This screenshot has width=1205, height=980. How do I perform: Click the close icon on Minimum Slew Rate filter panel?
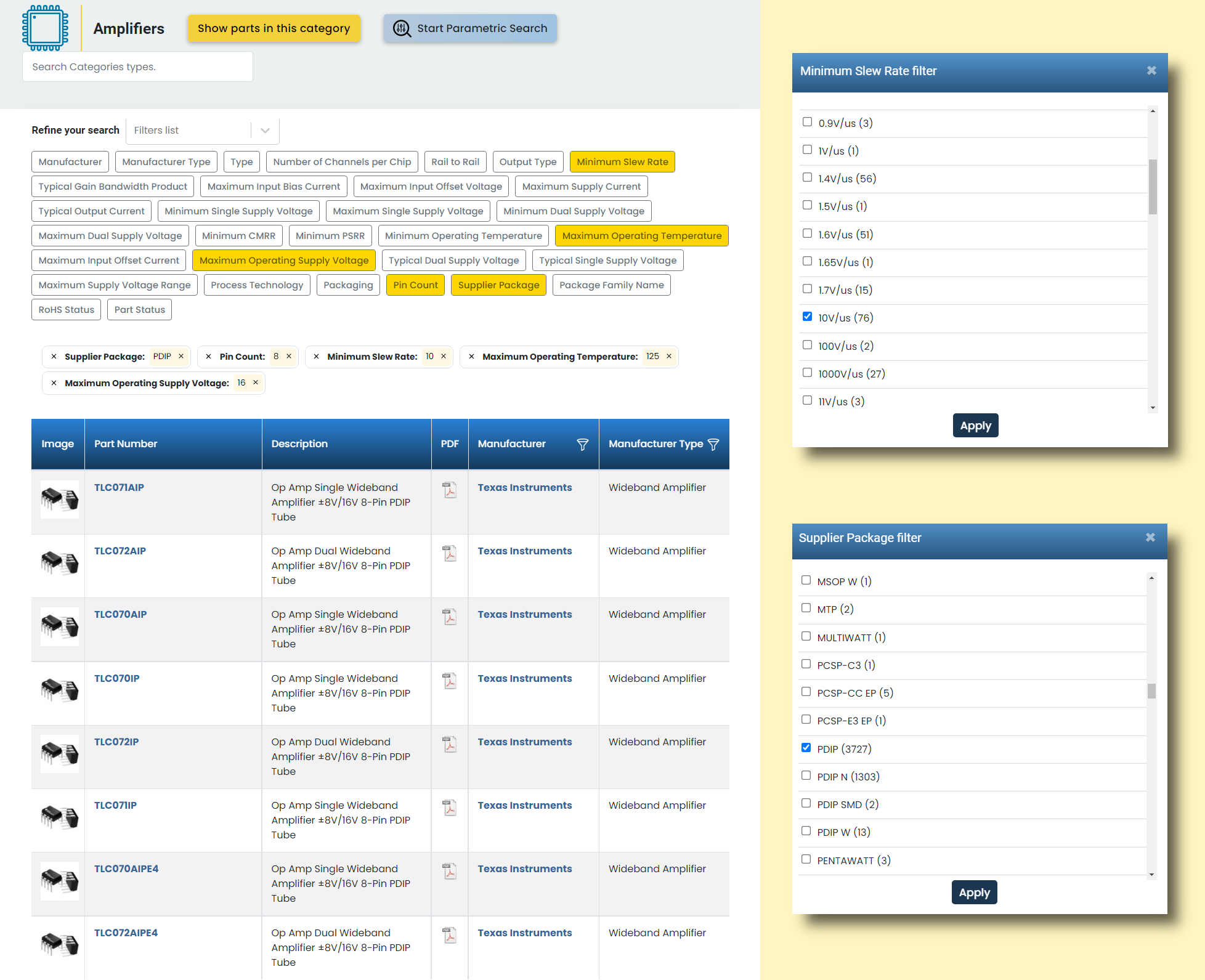(x=1151, y=71)
